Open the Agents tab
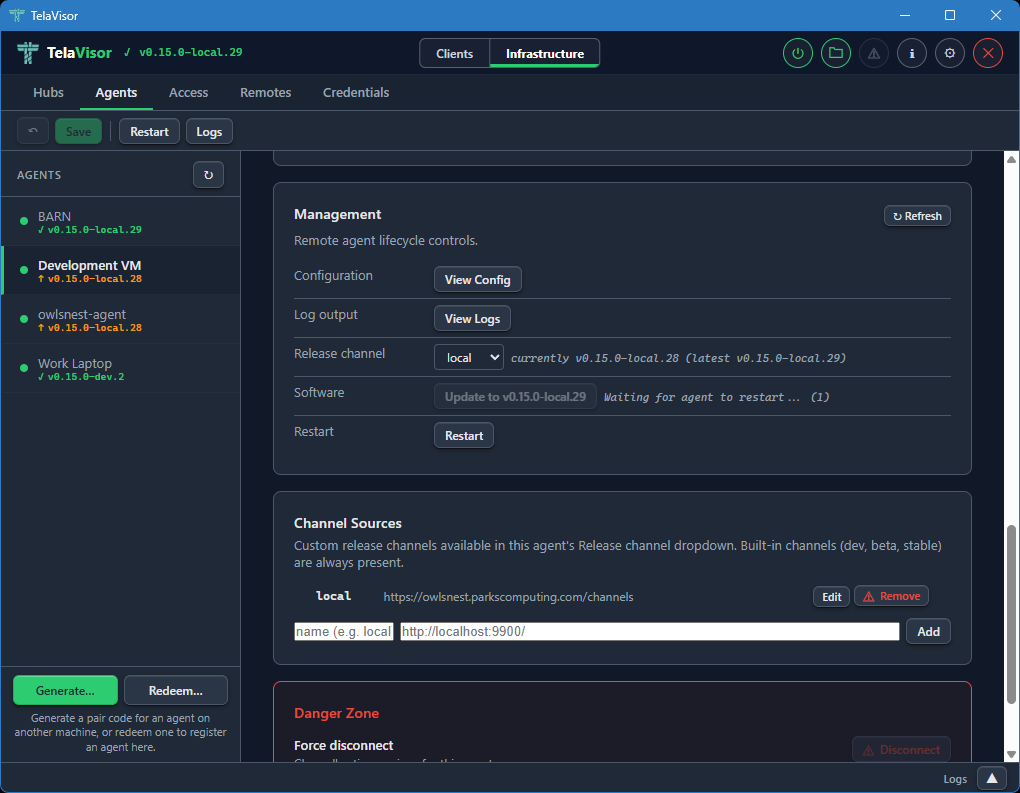This screenshot has height=793, width=1020. tap(116, 92)
